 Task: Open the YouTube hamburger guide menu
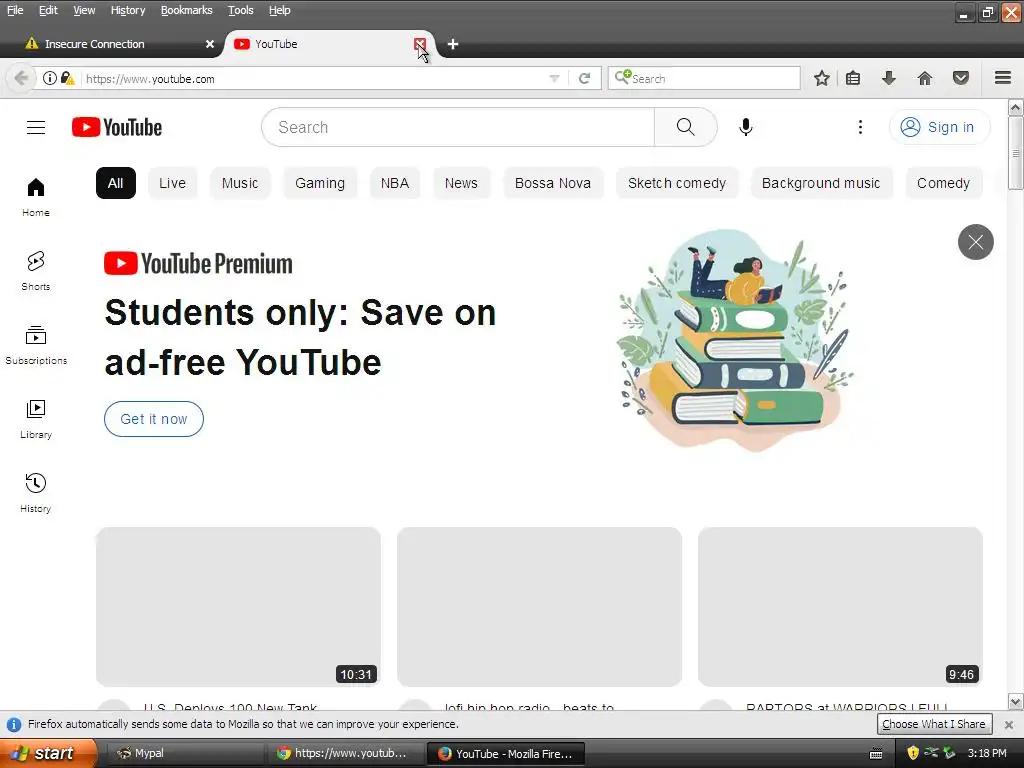point(36,127)
